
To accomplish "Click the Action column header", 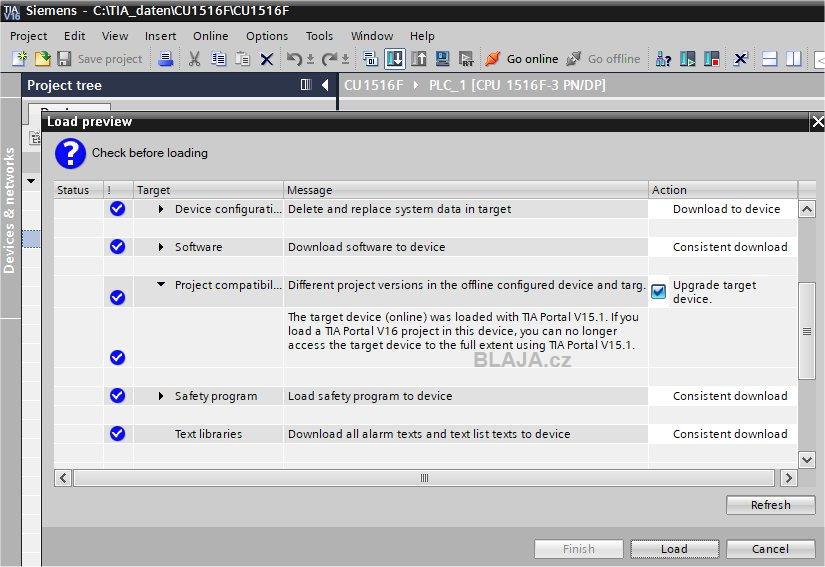I will point(723,189).
